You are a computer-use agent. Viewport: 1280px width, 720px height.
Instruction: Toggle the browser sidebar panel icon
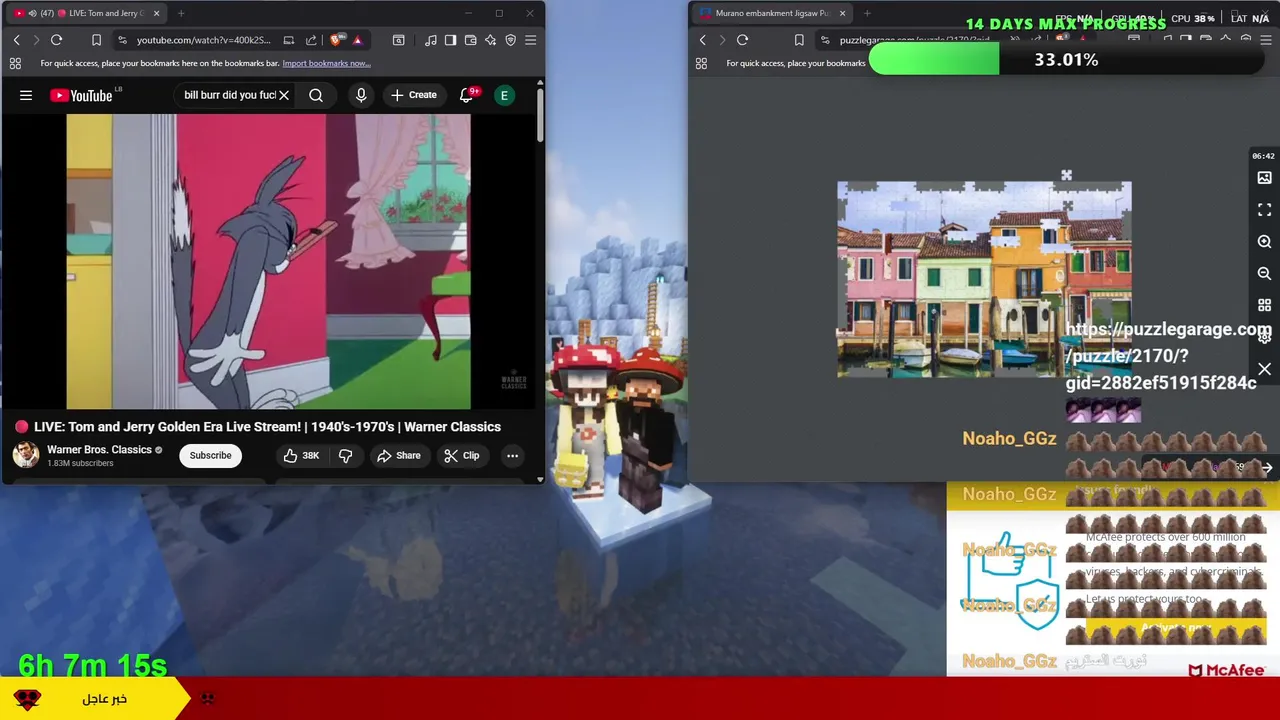click(x=450, y=40)
